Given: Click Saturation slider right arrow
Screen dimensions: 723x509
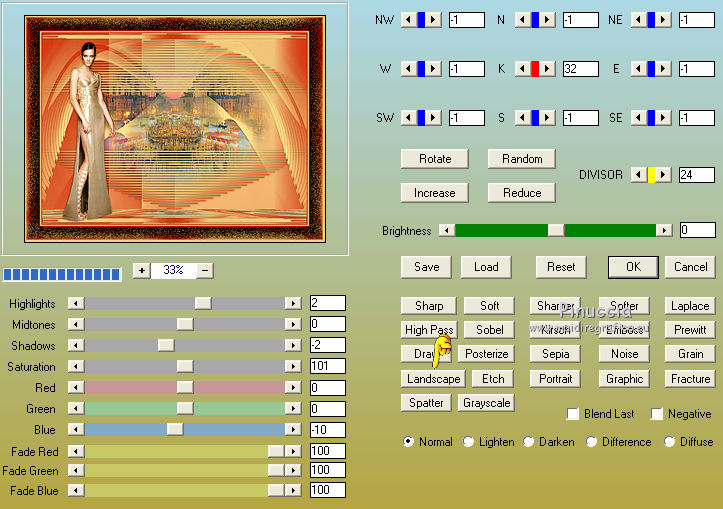Looking at the screenshot, I should pos(293,366).
